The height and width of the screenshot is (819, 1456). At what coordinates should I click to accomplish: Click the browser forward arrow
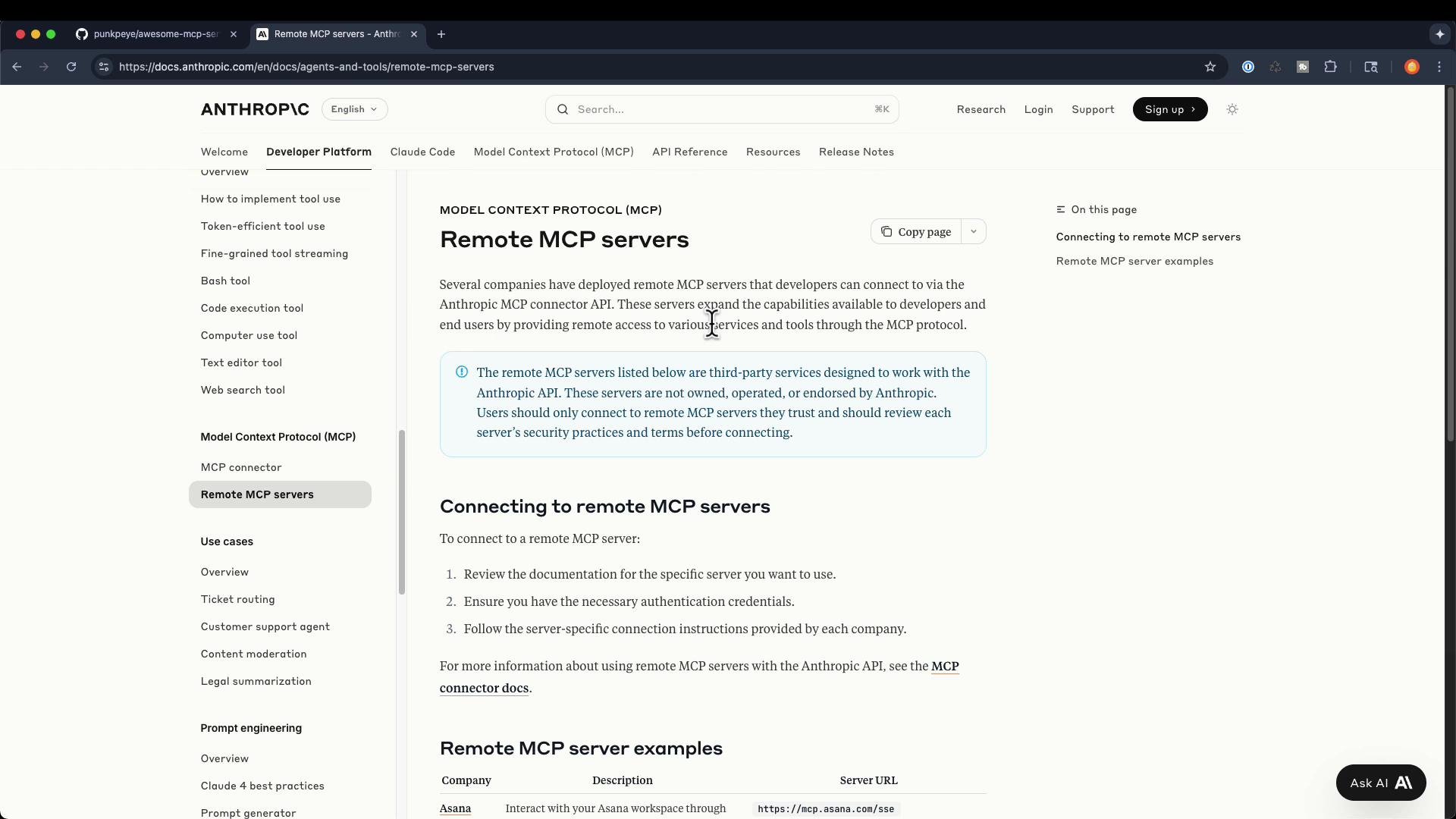44,67
